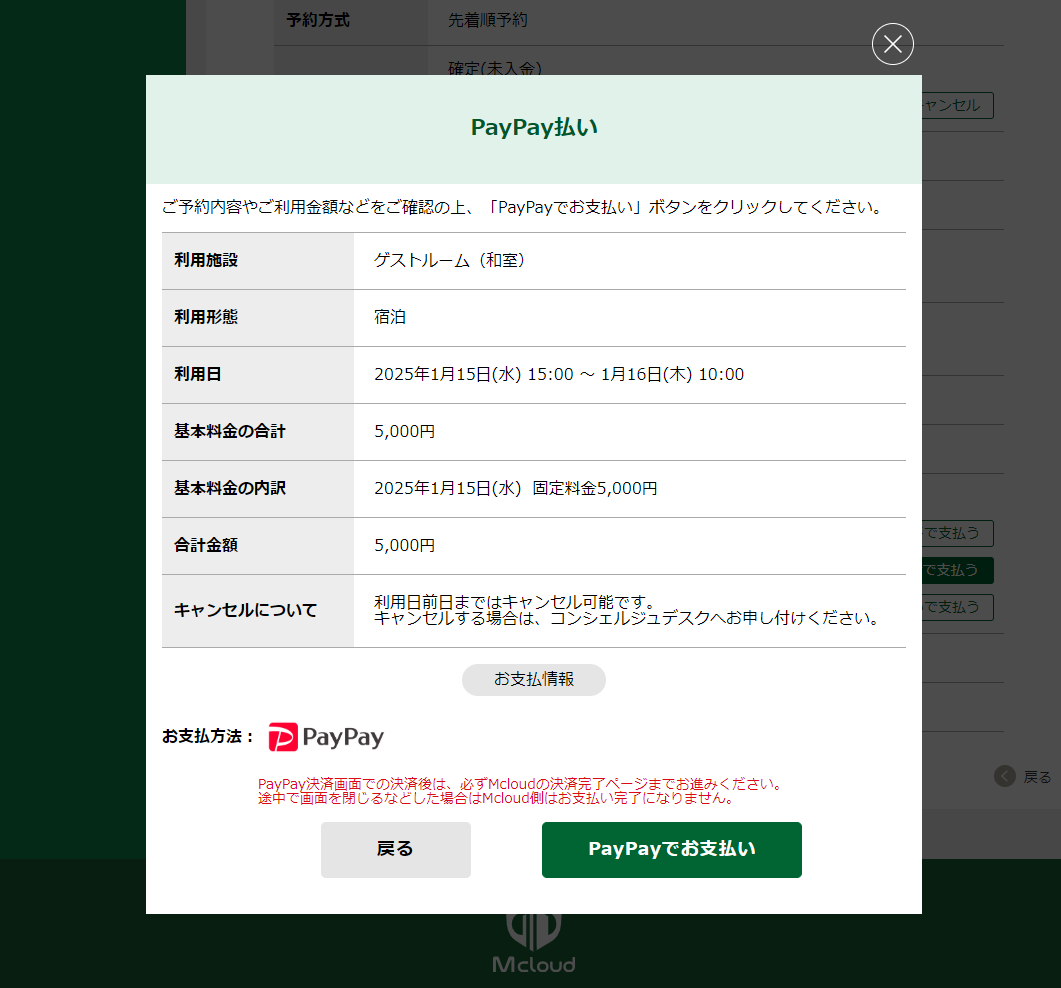Click the bottom で支払う button behind dialog

957,607
